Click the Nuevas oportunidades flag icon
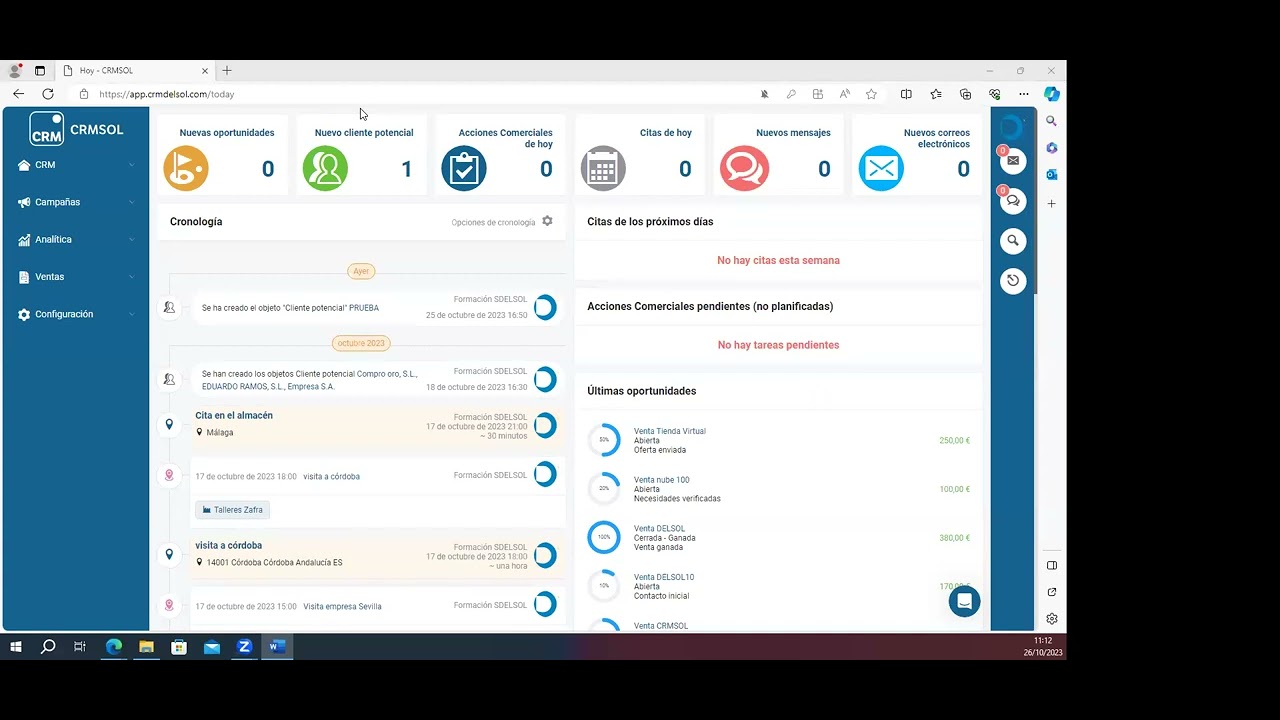 (186, 168)
